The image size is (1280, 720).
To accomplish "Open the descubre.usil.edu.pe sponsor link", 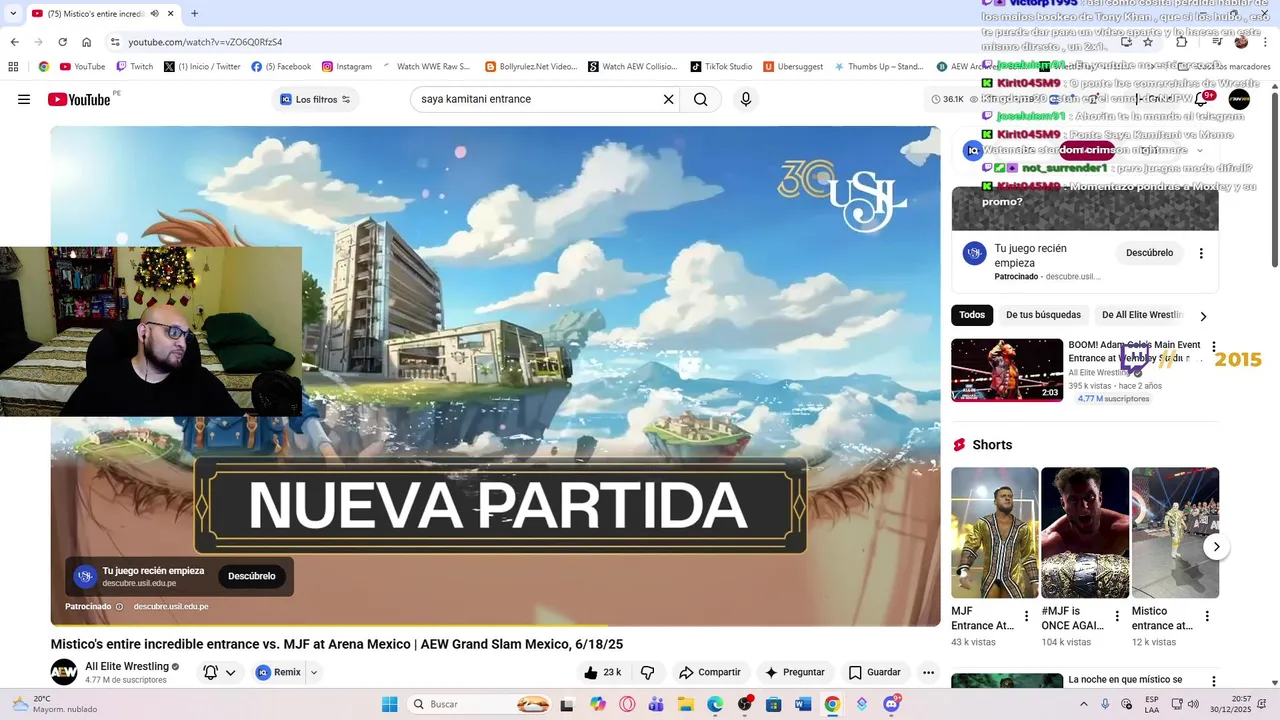I will click(171, 607).
